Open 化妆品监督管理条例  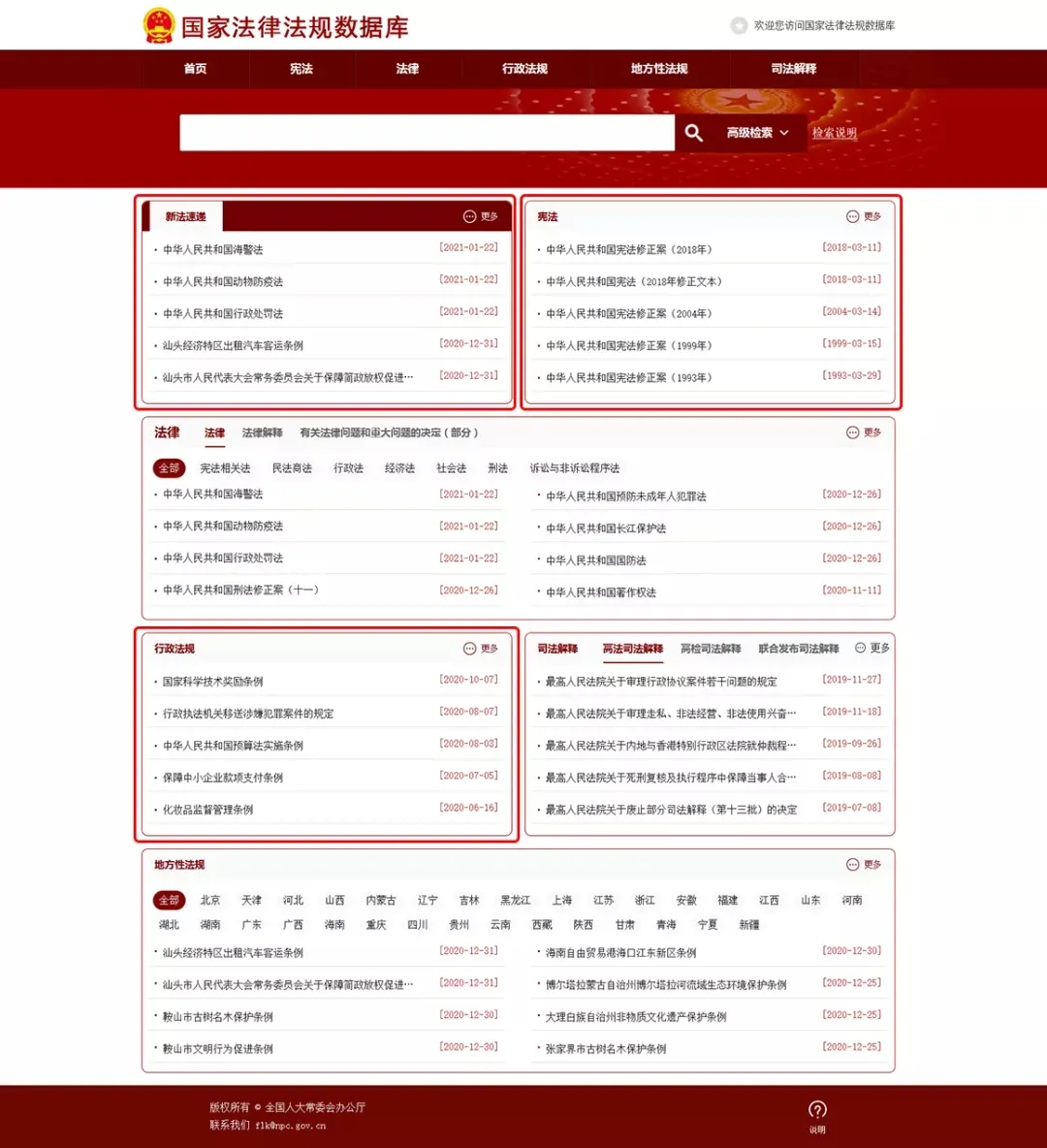tap(207, 810)
